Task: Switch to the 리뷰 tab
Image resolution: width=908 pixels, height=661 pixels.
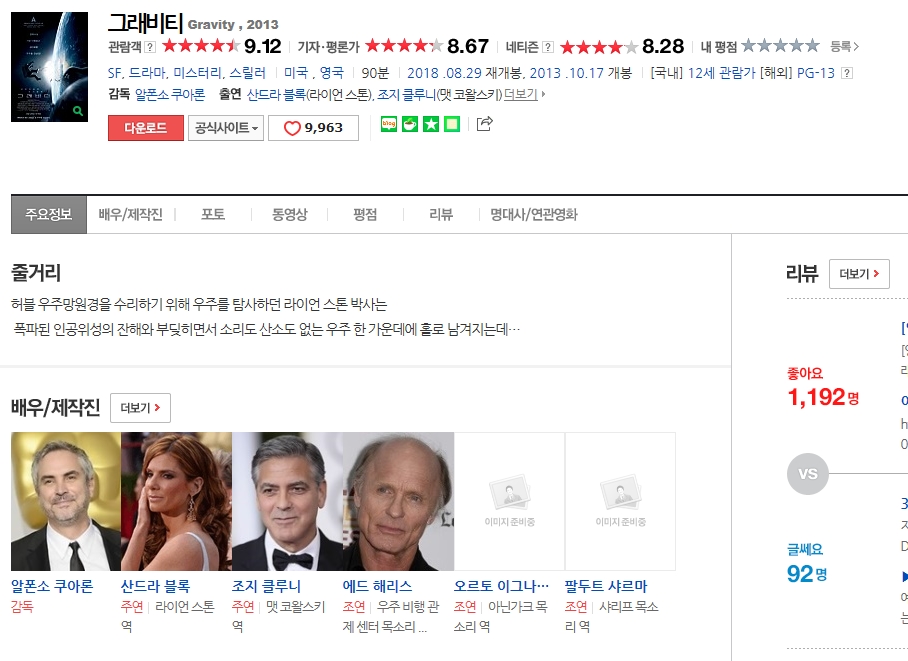Action: click(441, 215)
